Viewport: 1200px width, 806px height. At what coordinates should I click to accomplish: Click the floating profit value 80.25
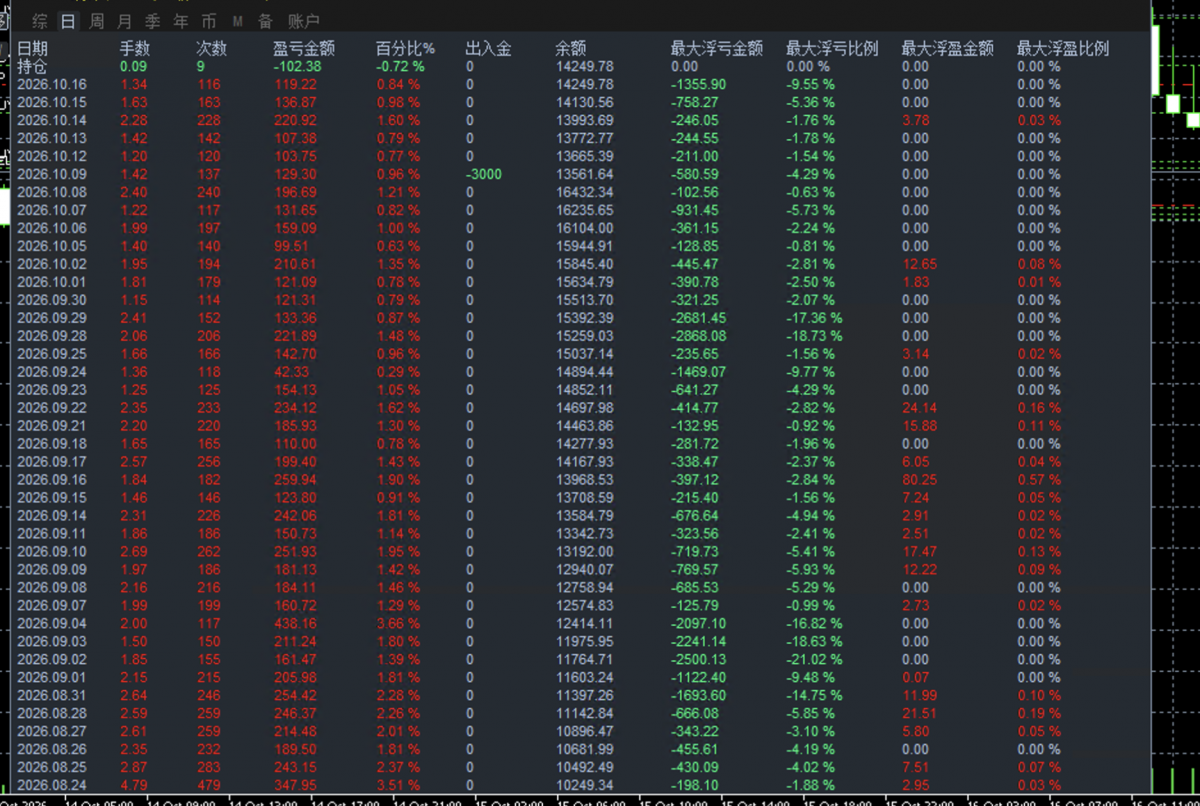(x=920, y=480)
